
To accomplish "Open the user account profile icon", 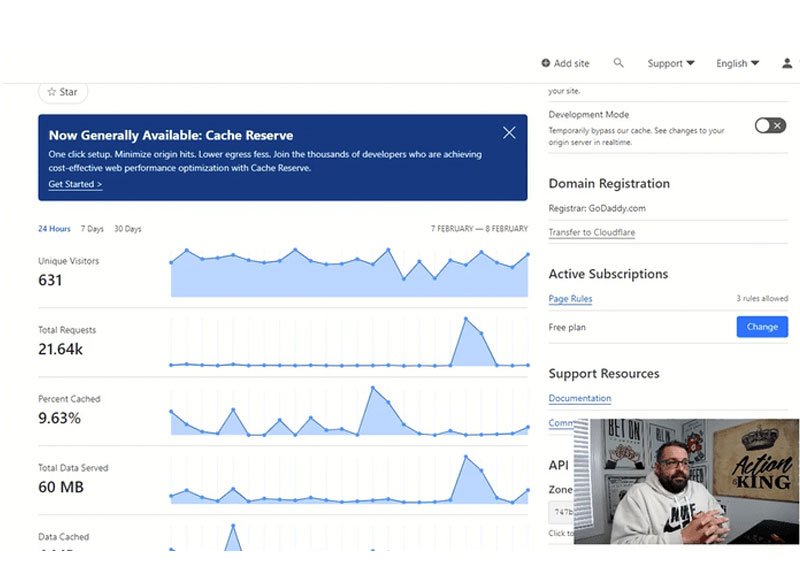I will click(787, 63).
